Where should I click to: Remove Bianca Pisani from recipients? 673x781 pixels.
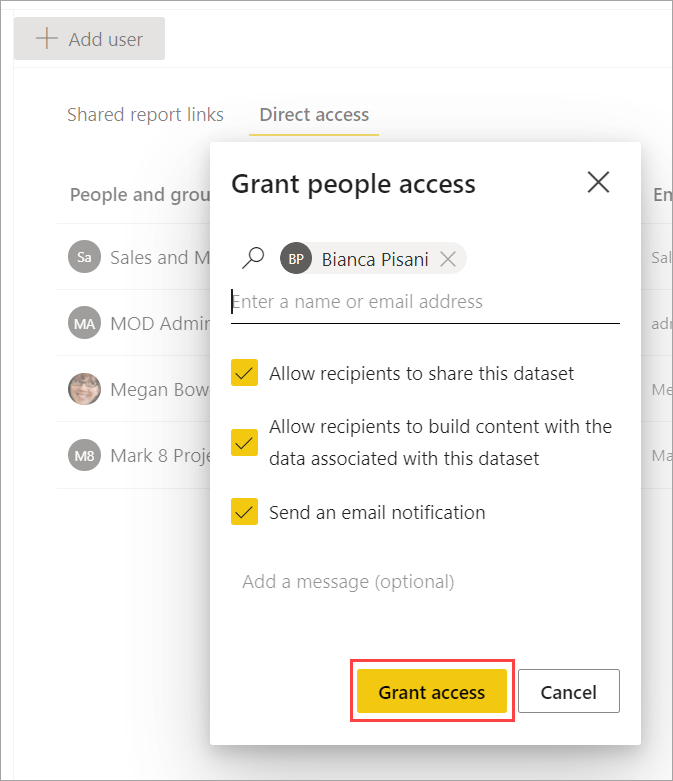tap(448, 259)
